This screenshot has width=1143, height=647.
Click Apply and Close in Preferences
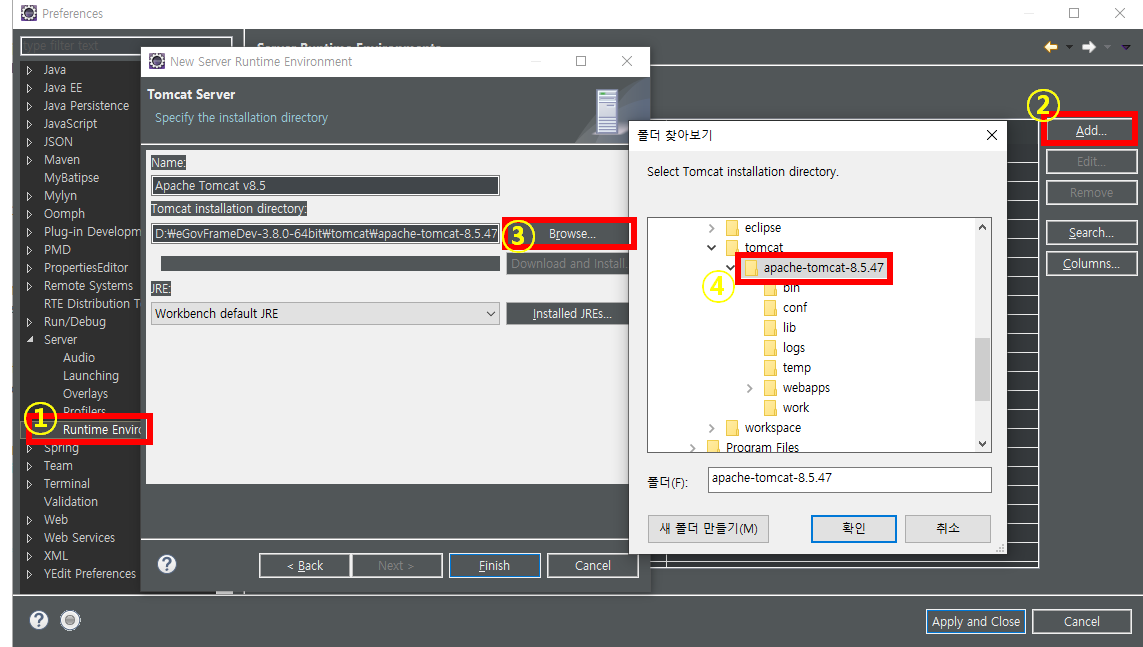coord(975,621)
